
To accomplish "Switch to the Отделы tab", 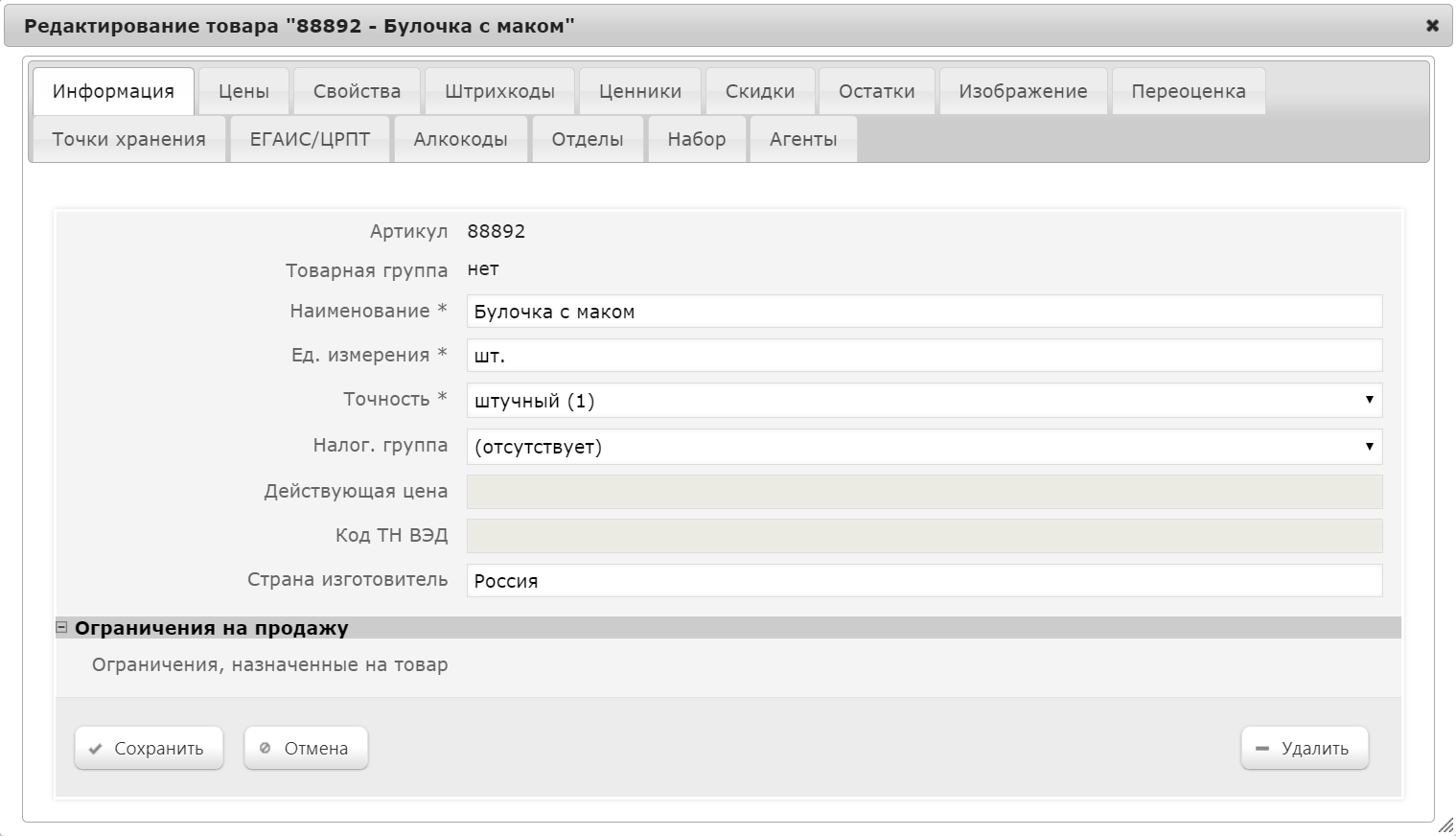I will 588,139.
